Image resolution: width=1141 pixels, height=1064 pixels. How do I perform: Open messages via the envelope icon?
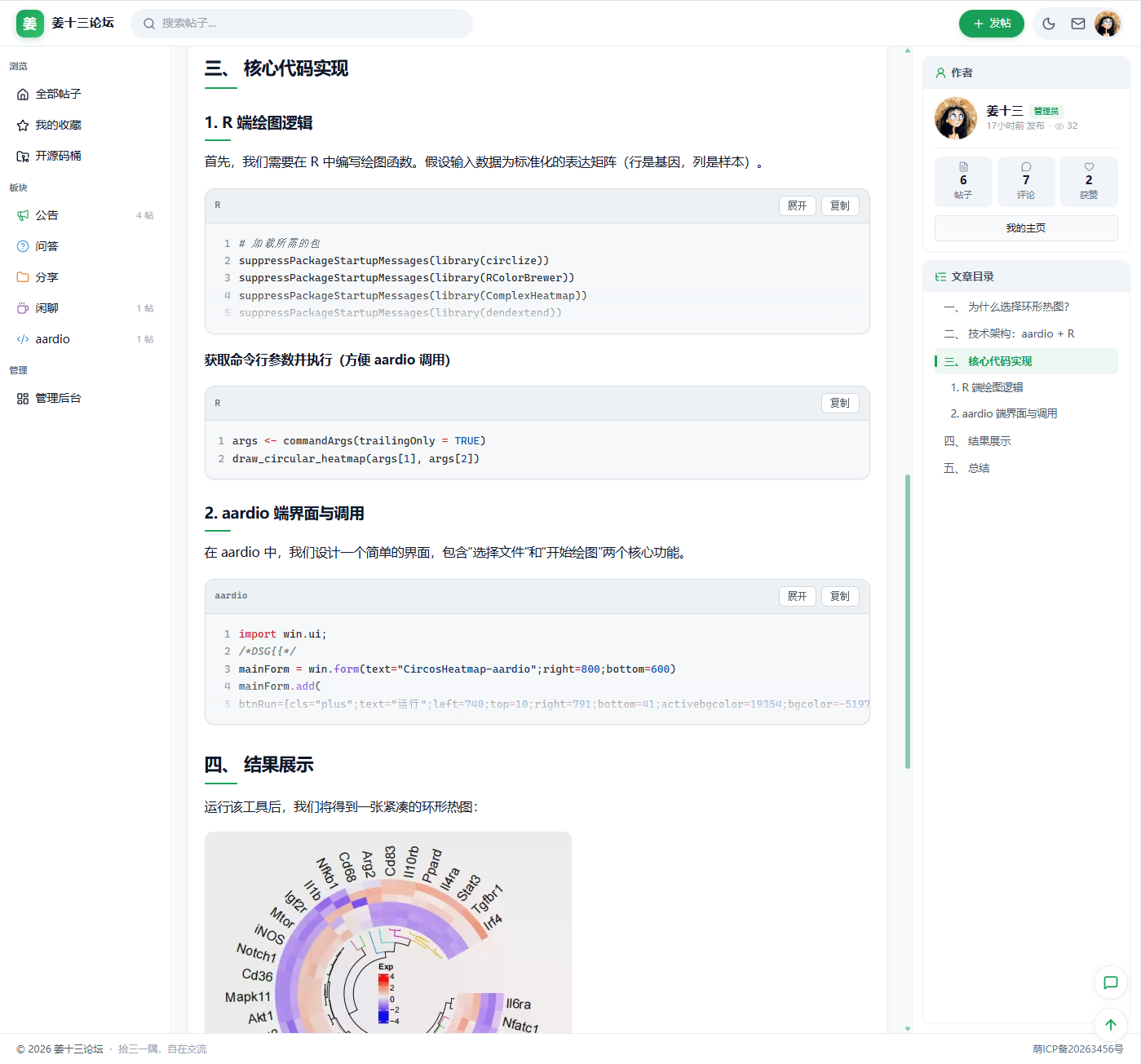coord(1078,24)
